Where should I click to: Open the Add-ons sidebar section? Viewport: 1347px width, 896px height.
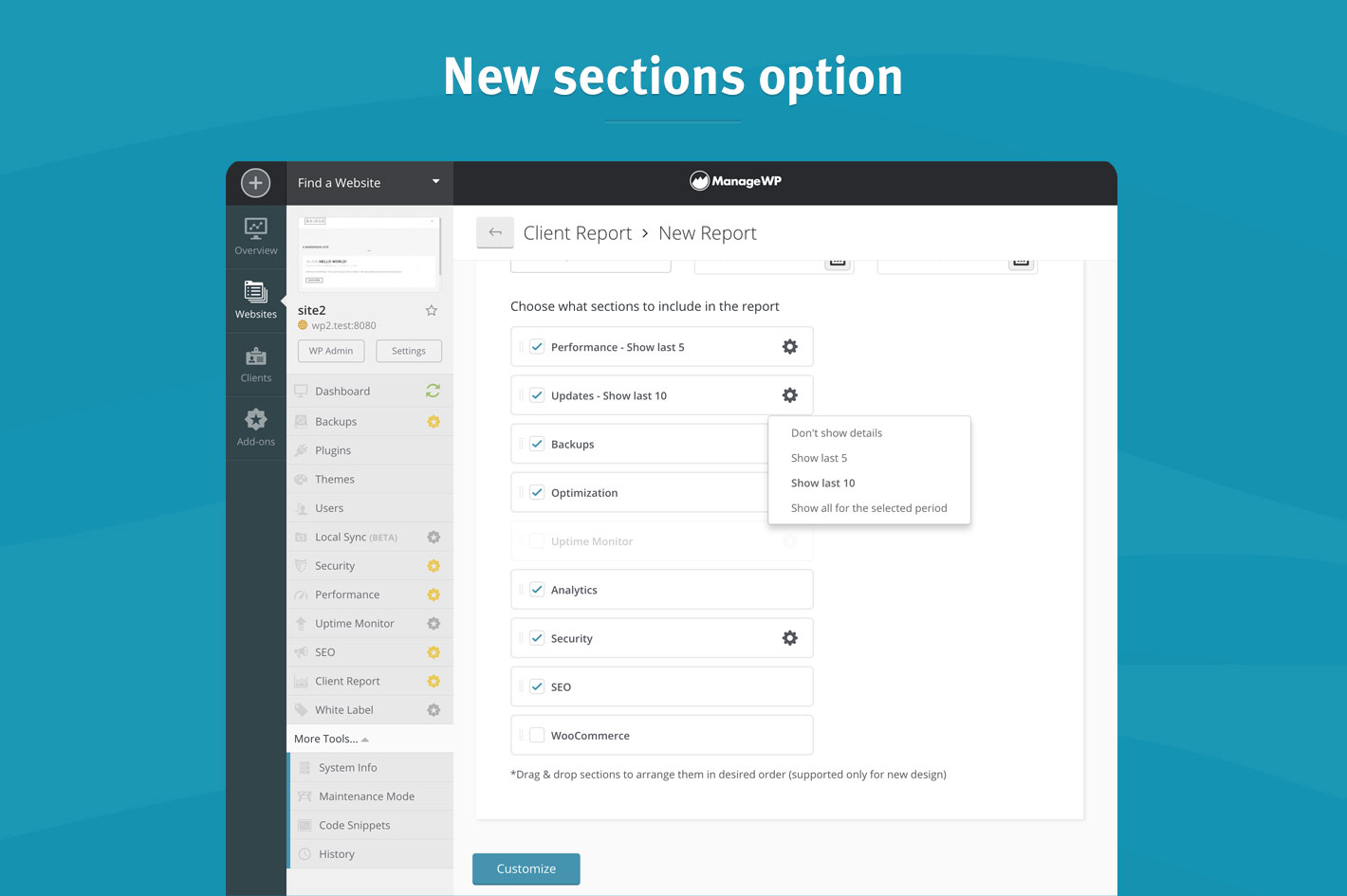[256, 428]
